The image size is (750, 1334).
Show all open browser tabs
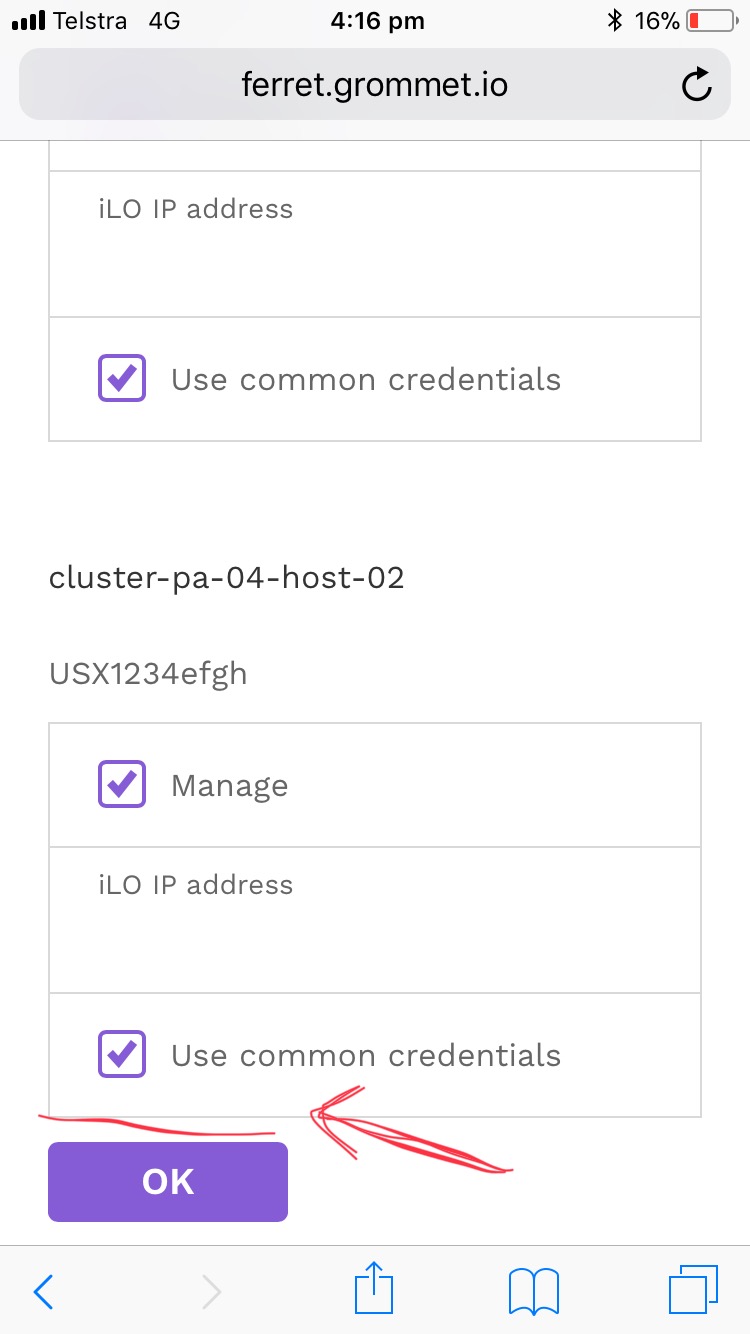pos(694,1290)
